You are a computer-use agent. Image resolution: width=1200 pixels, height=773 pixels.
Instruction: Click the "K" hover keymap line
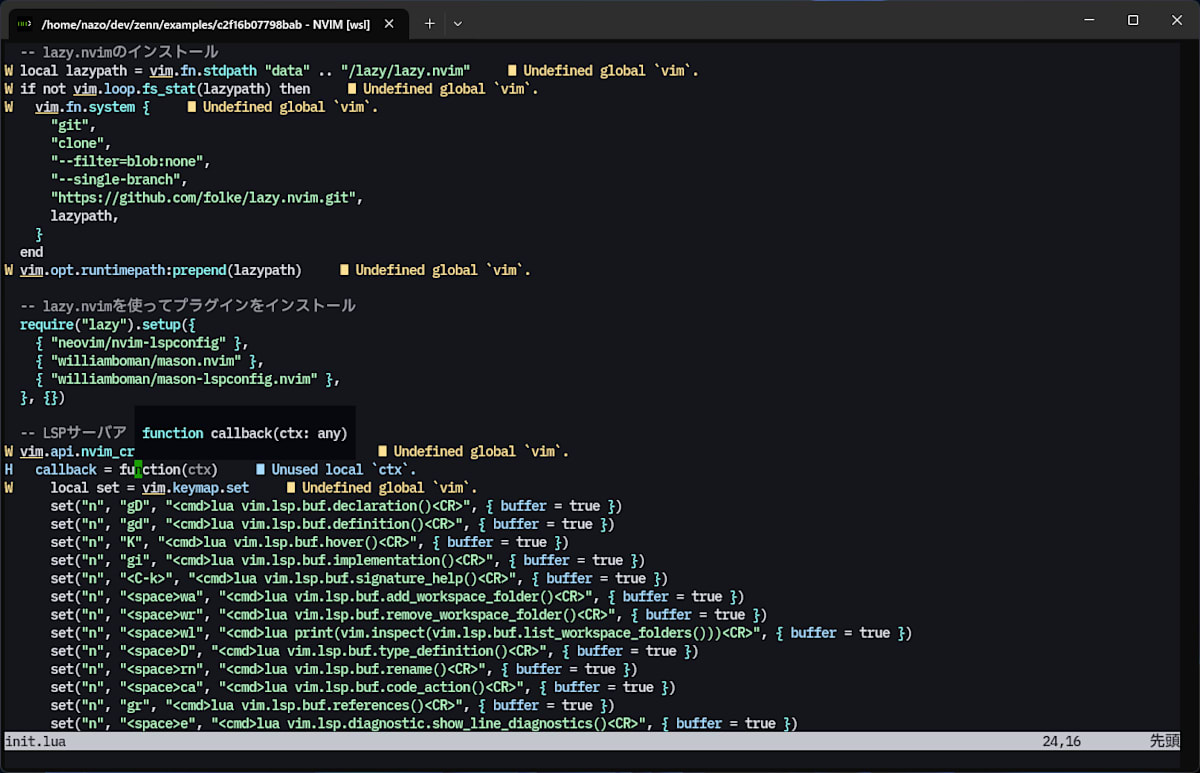(x=310, y=542)
